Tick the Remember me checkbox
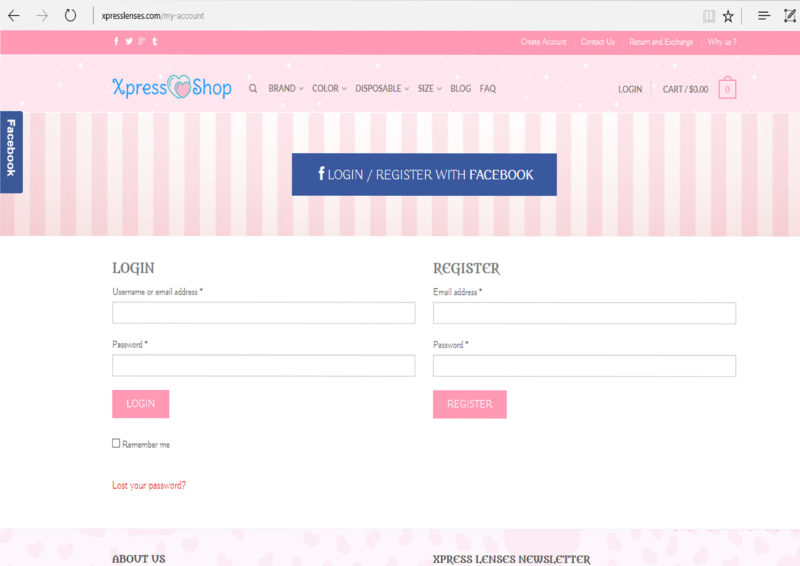800x566 pixels. [x=116, y=443]
